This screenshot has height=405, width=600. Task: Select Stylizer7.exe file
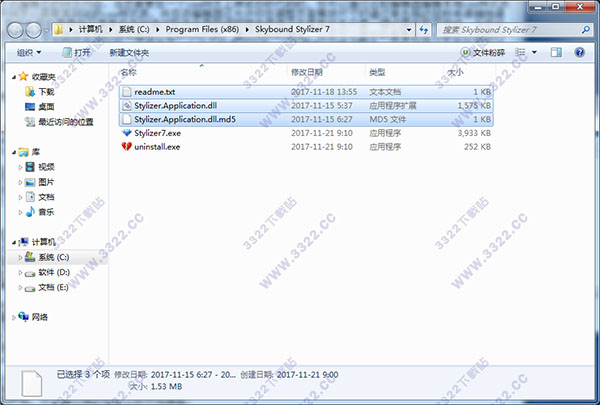coord(306,133)
